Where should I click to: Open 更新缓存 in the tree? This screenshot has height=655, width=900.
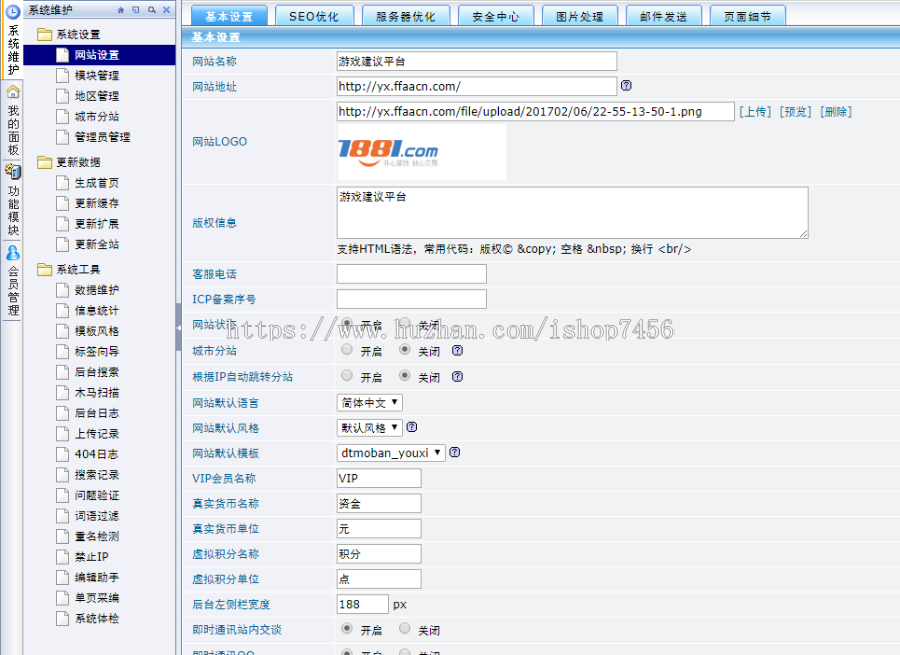pos(97,203)
